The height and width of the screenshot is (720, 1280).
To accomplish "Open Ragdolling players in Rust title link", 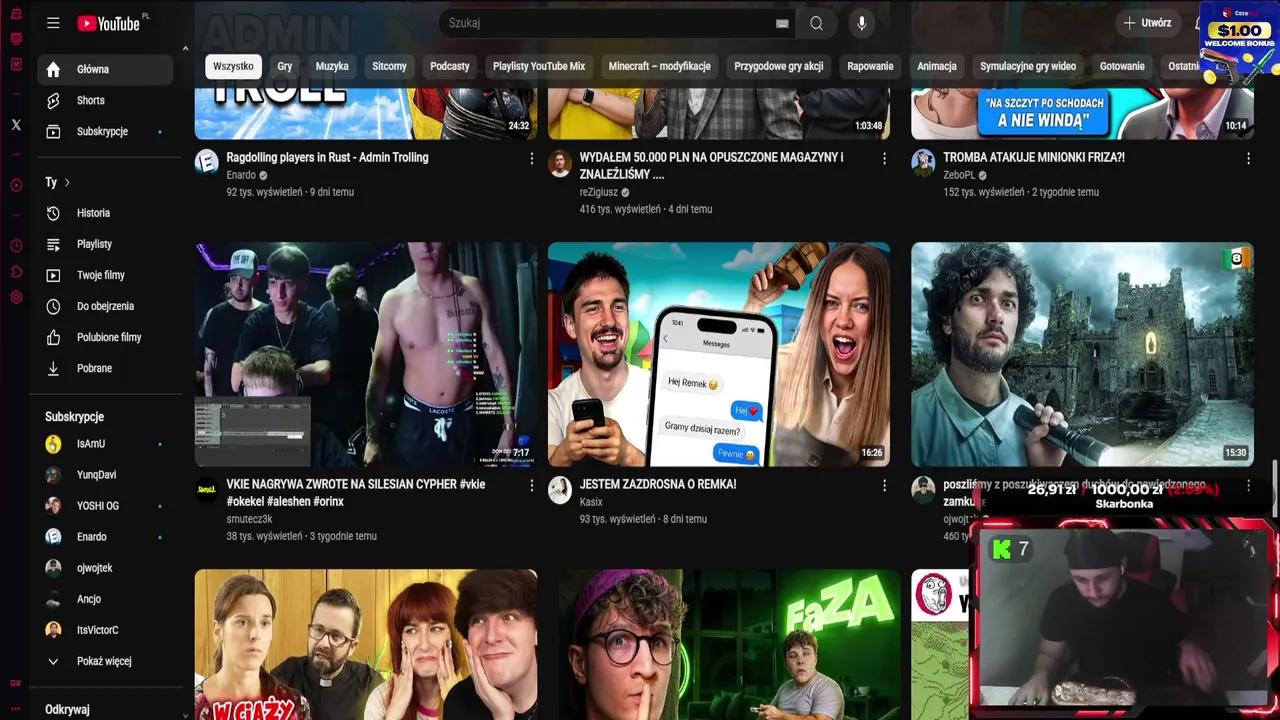I will coord(327,157).
